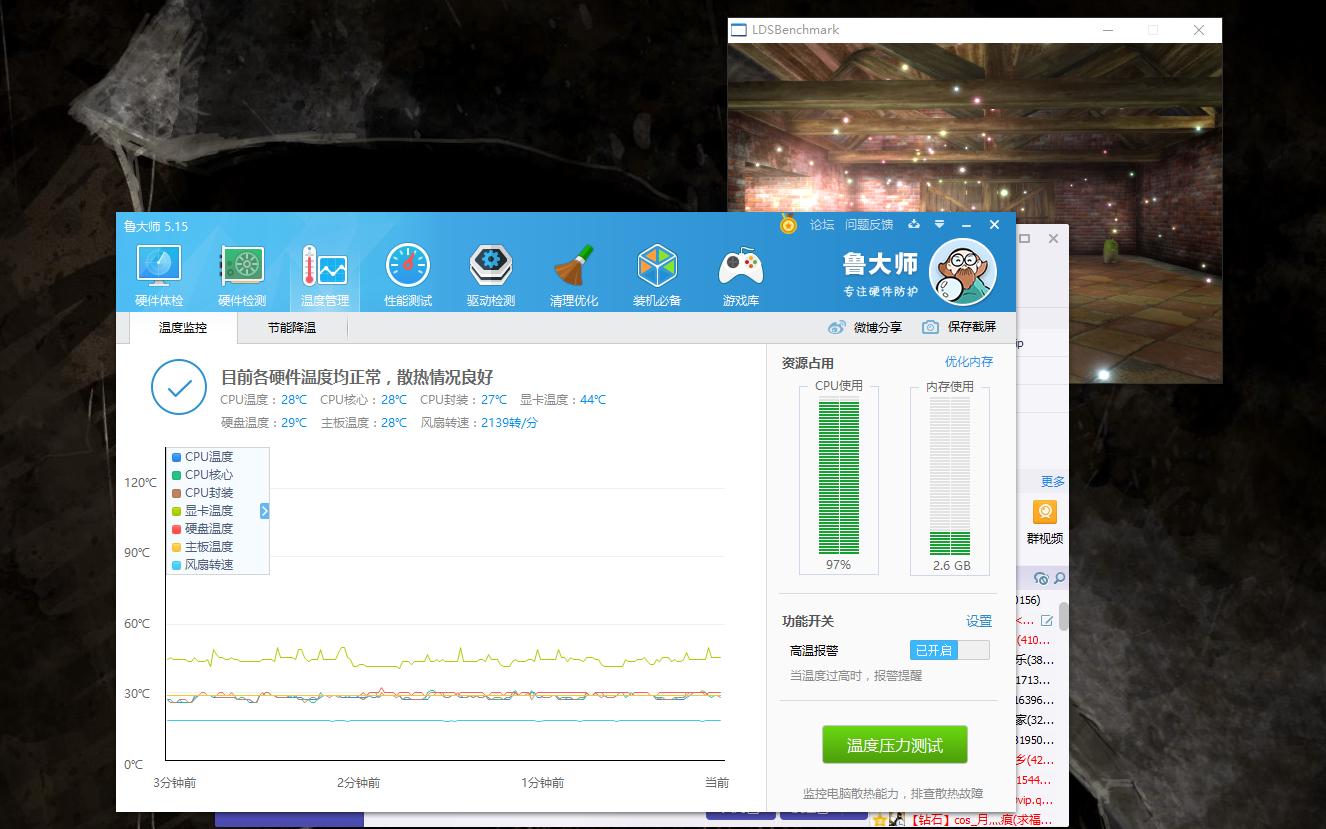Click the green checkmark status circle
This screenshot has width=1326, height=829.
179,388
